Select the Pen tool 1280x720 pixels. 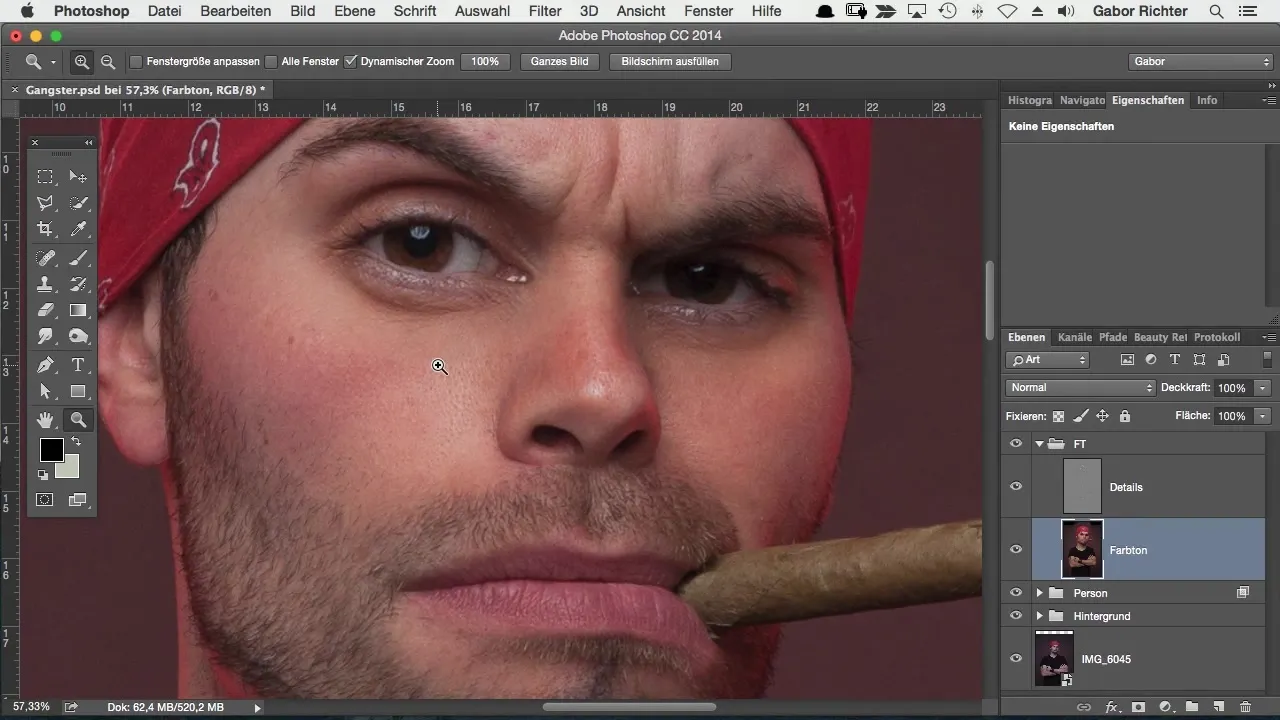pos(45,365)
